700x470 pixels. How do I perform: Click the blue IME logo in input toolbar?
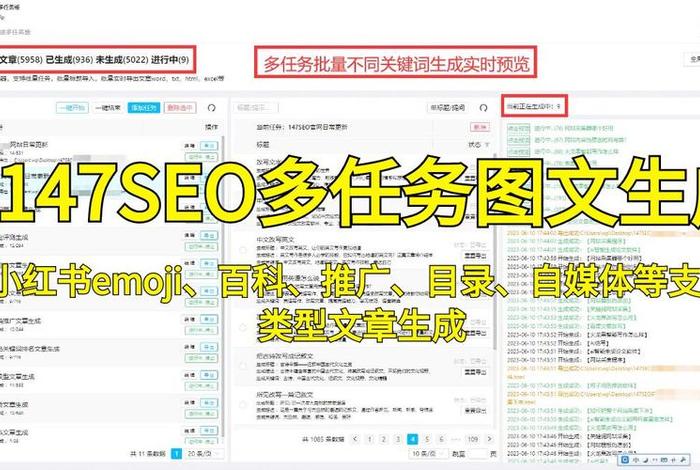tap(625, 459)
